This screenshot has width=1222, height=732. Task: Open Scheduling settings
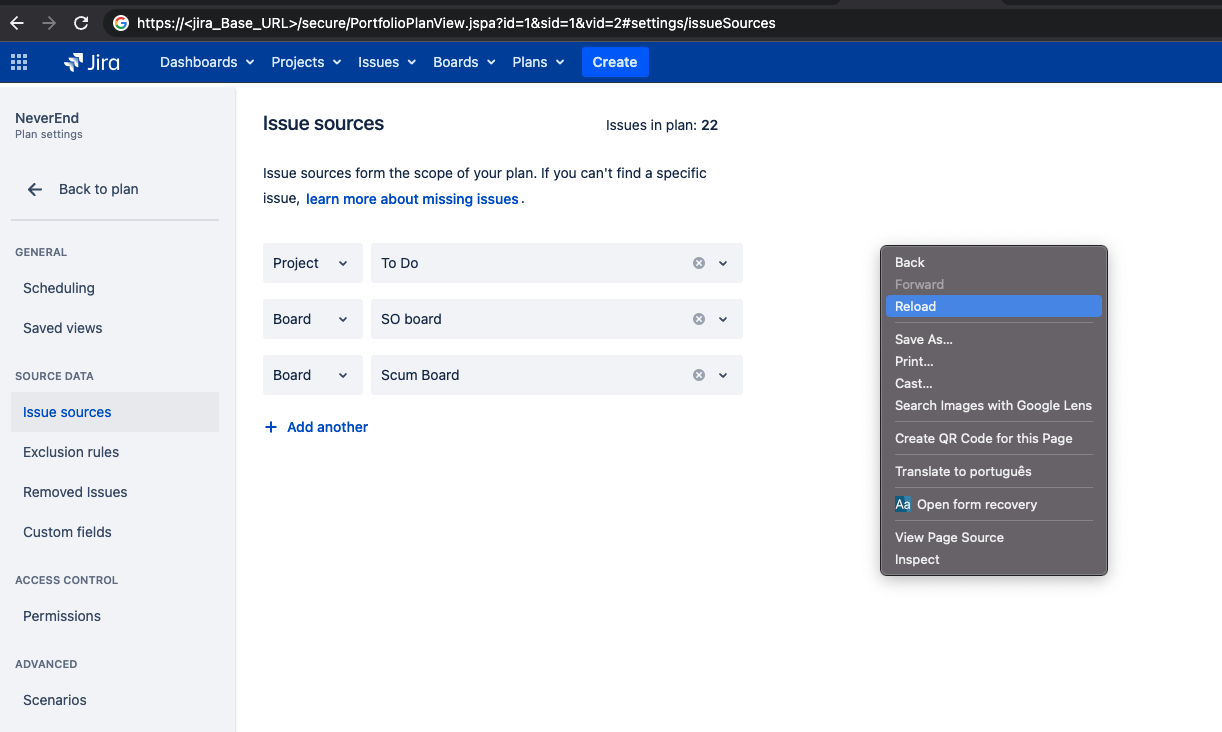coord(115,288)
